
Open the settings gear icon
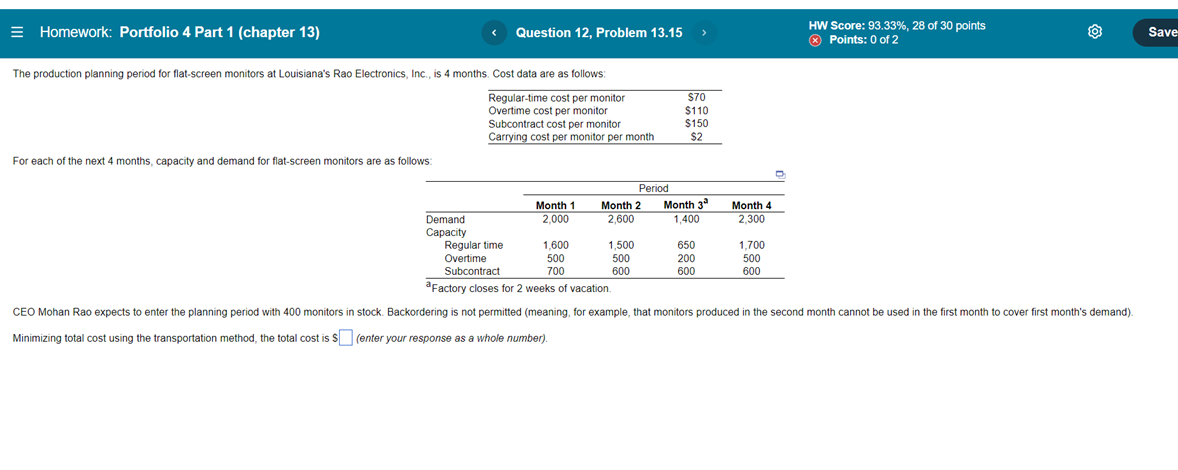tap(1095, 32)
